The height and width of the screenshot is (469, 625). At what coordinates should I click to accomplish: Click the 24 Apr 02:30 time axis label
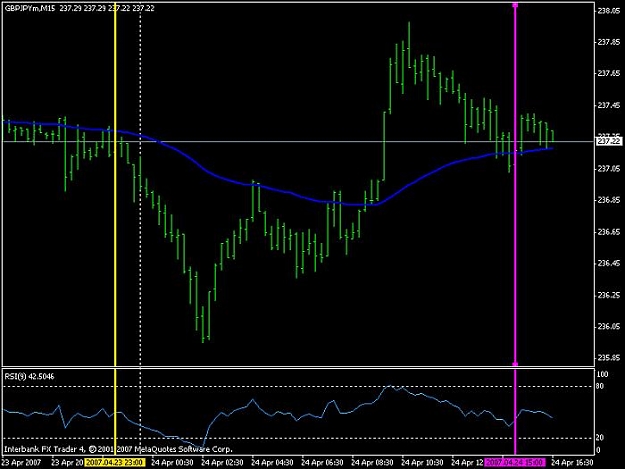click(222, 463)
